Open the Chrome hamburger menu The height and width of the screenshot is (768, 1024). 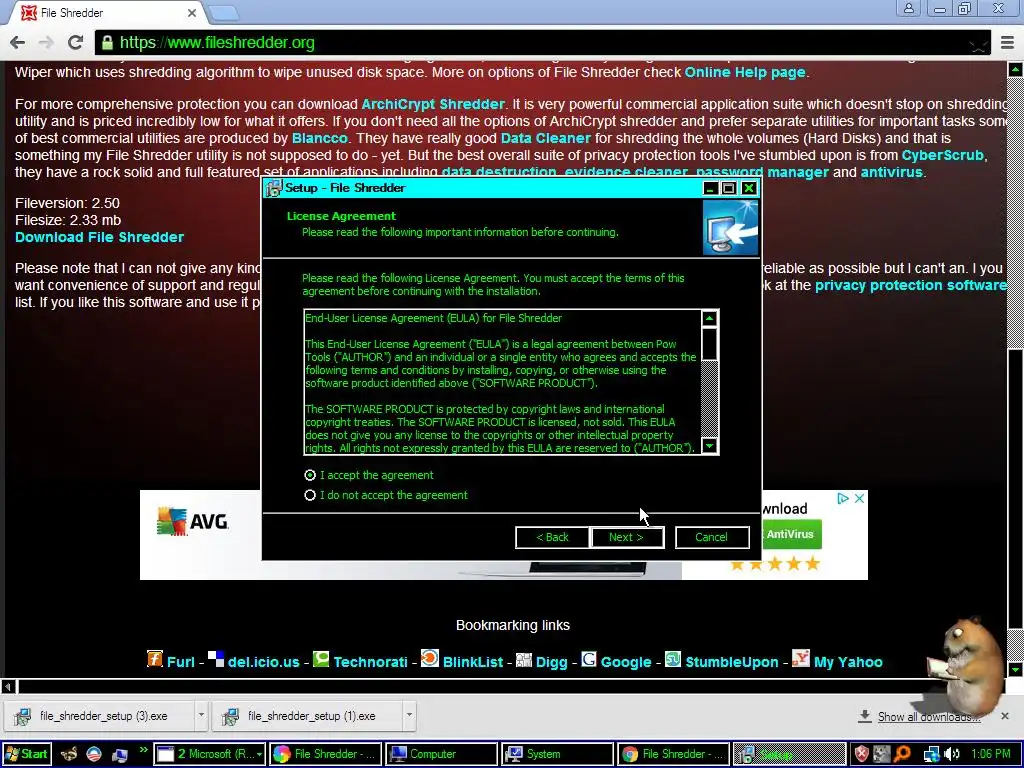[1007, 43]
